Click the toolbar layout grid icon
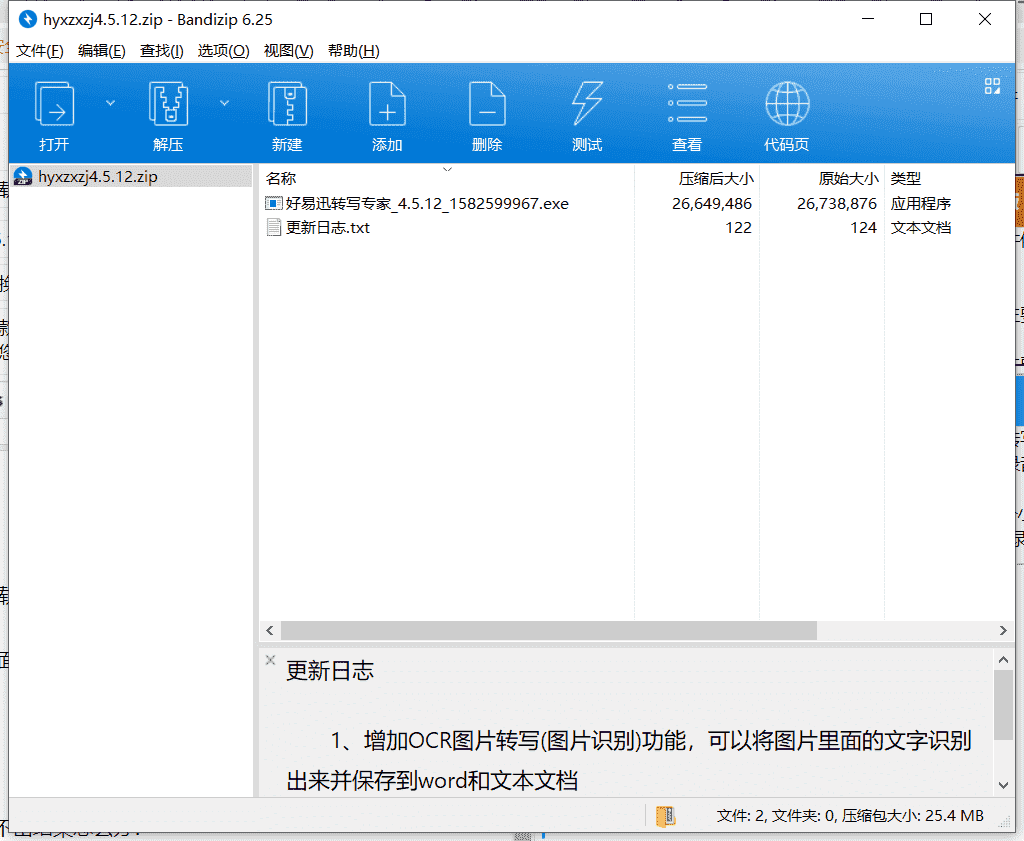 (x=992, y=86)
